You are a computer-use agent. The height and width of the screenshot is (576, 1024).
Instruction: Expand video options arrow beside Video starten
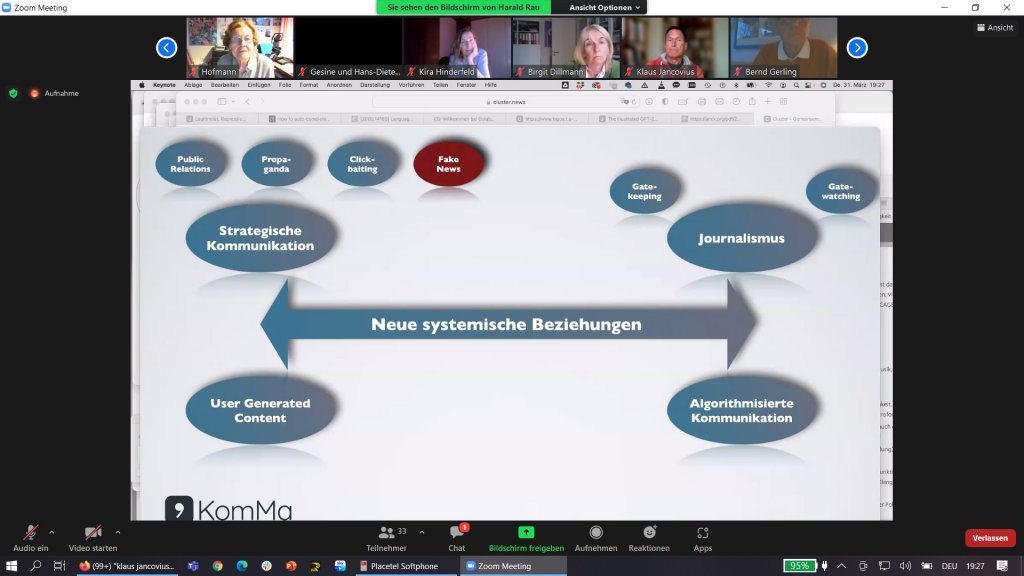(x=118, y=532)
